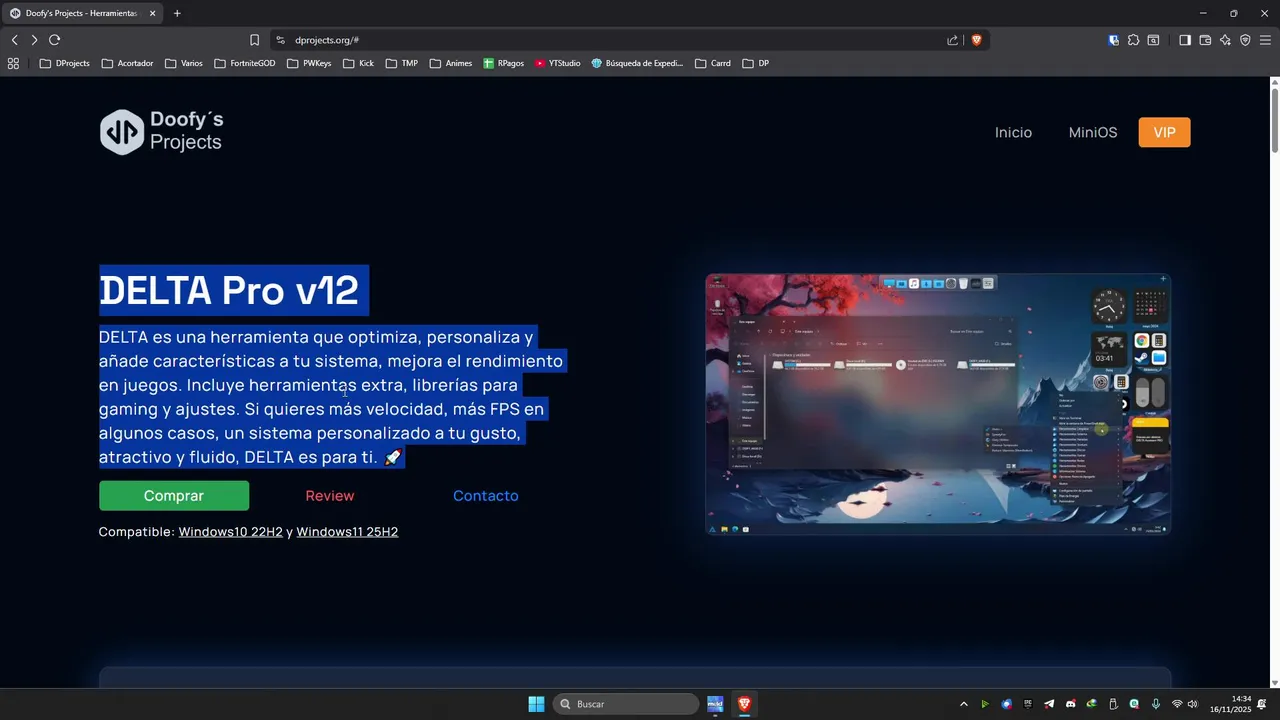Open the volume speaker tray icon
Screen dimensions: 1280x720
pyautogui.click(x=1192, y=704)
